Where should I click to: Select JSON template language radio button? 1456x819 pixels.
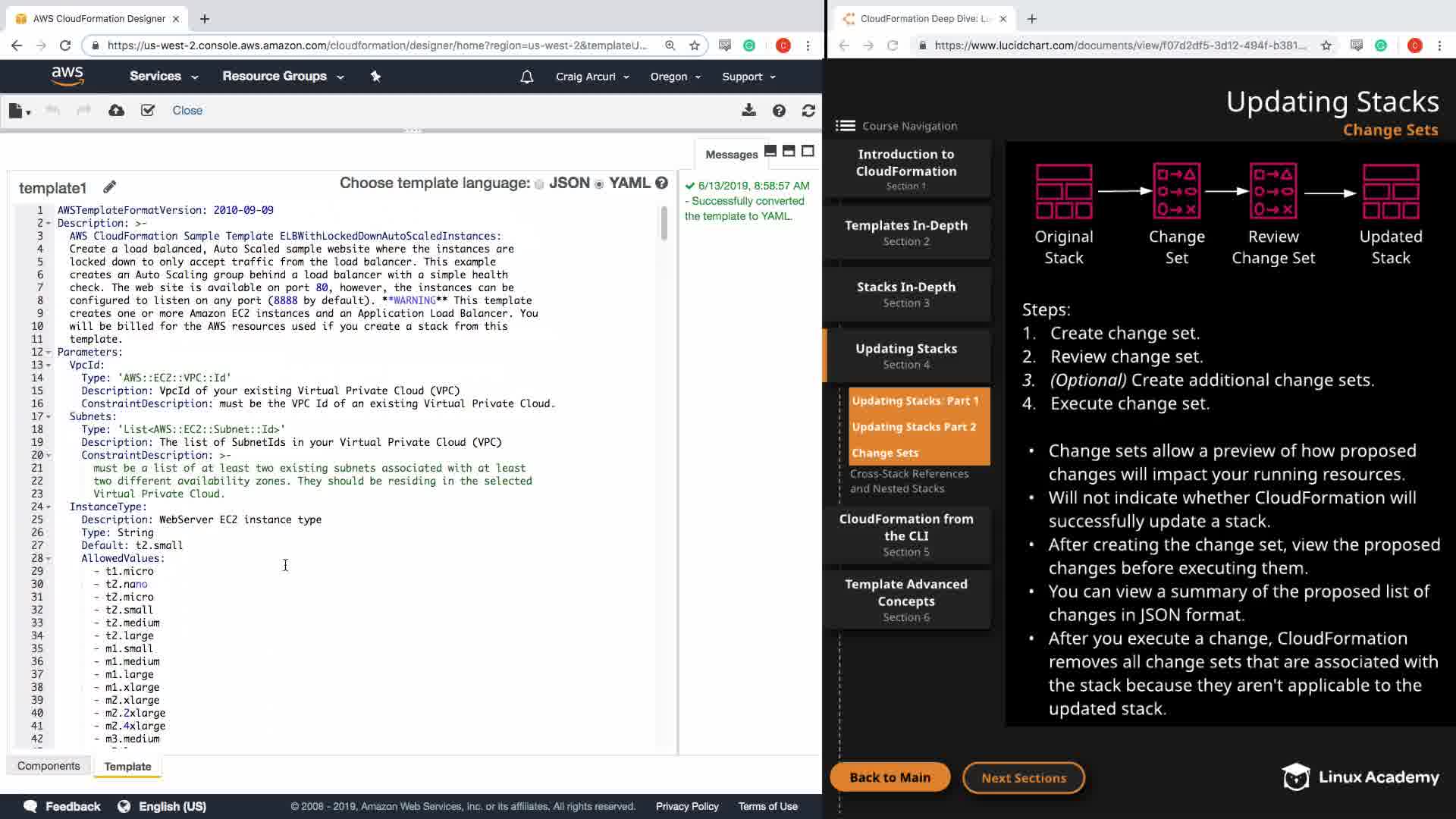click(539, 184)
